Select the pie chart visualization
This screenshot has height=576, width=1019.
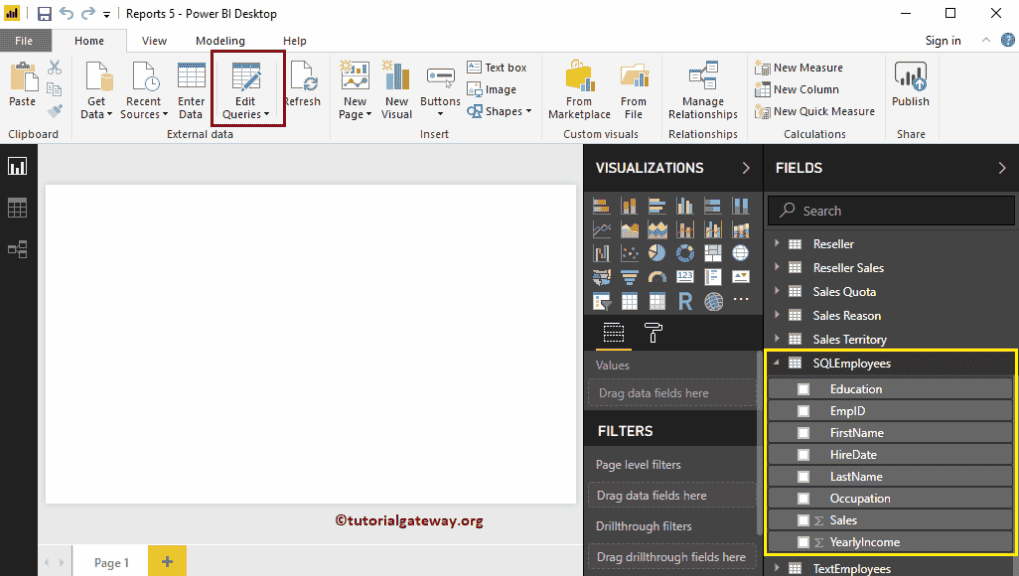[657, 253]
